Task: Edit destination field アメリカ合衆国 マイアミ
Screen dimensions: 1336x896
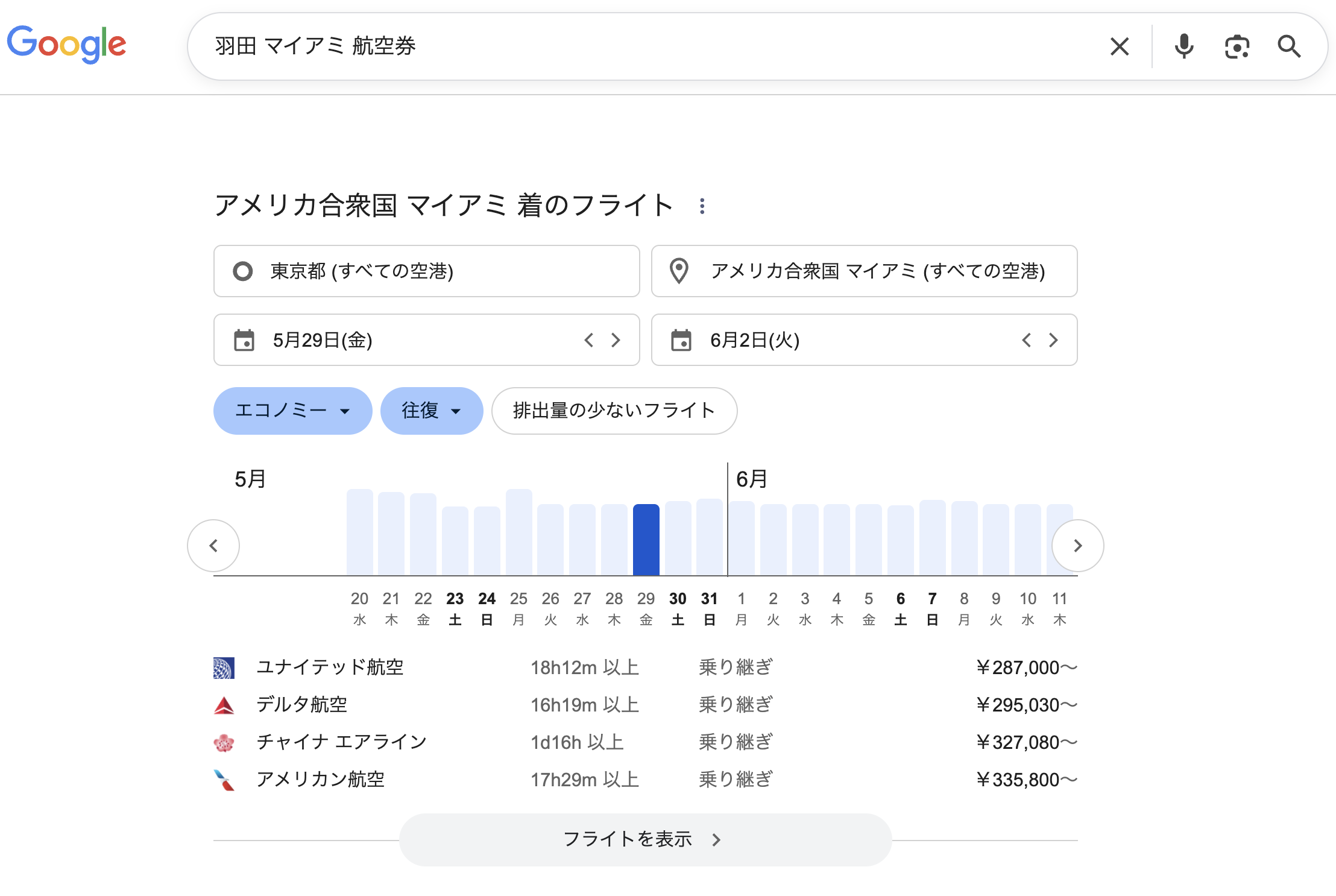Action: 865,271
